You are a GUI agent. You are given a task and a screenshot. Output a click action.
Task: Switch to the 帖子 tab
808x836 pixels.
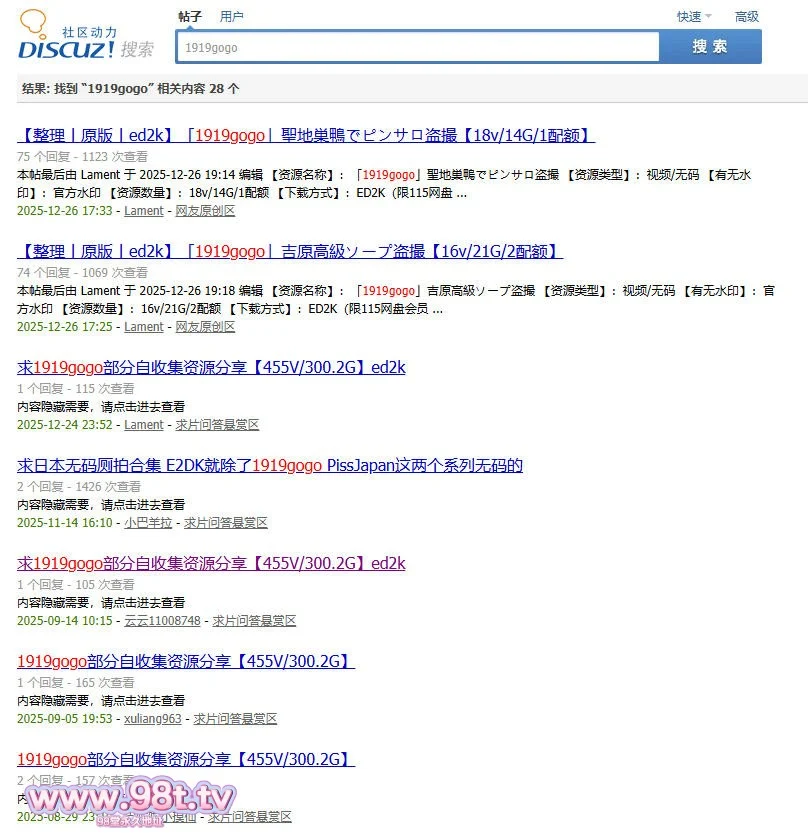click(x=190, y=16)
